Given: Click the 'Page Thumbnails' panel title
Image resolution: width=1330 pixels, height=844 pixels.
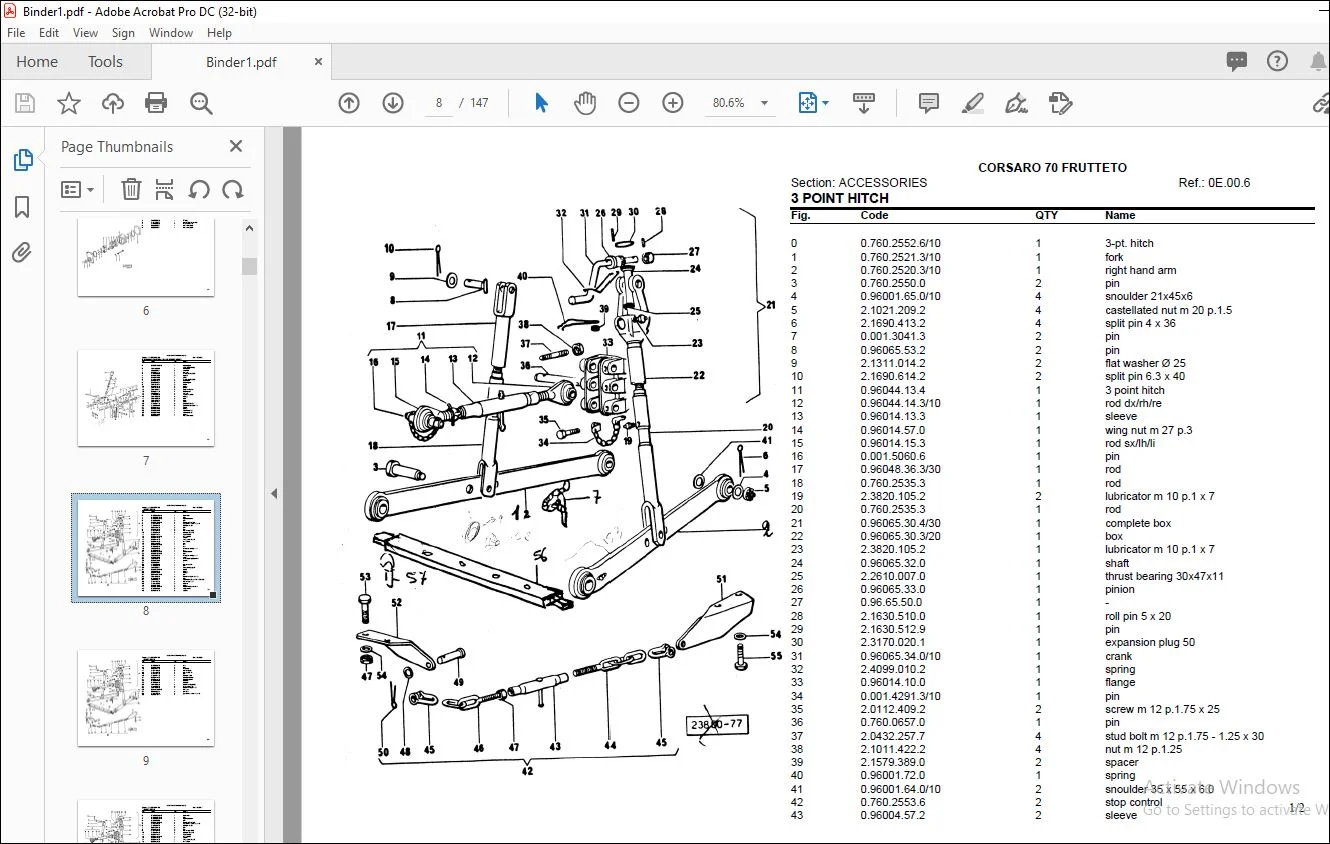Looking at the screenshot, I should point(117,147).
